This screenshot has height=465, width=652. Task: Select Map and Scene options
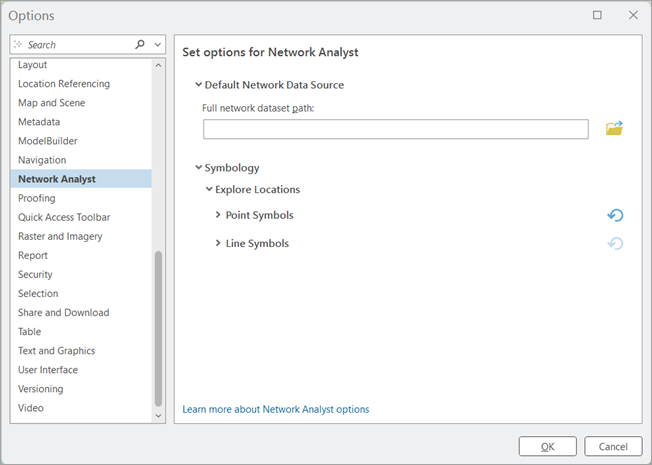tap(52, 103)
